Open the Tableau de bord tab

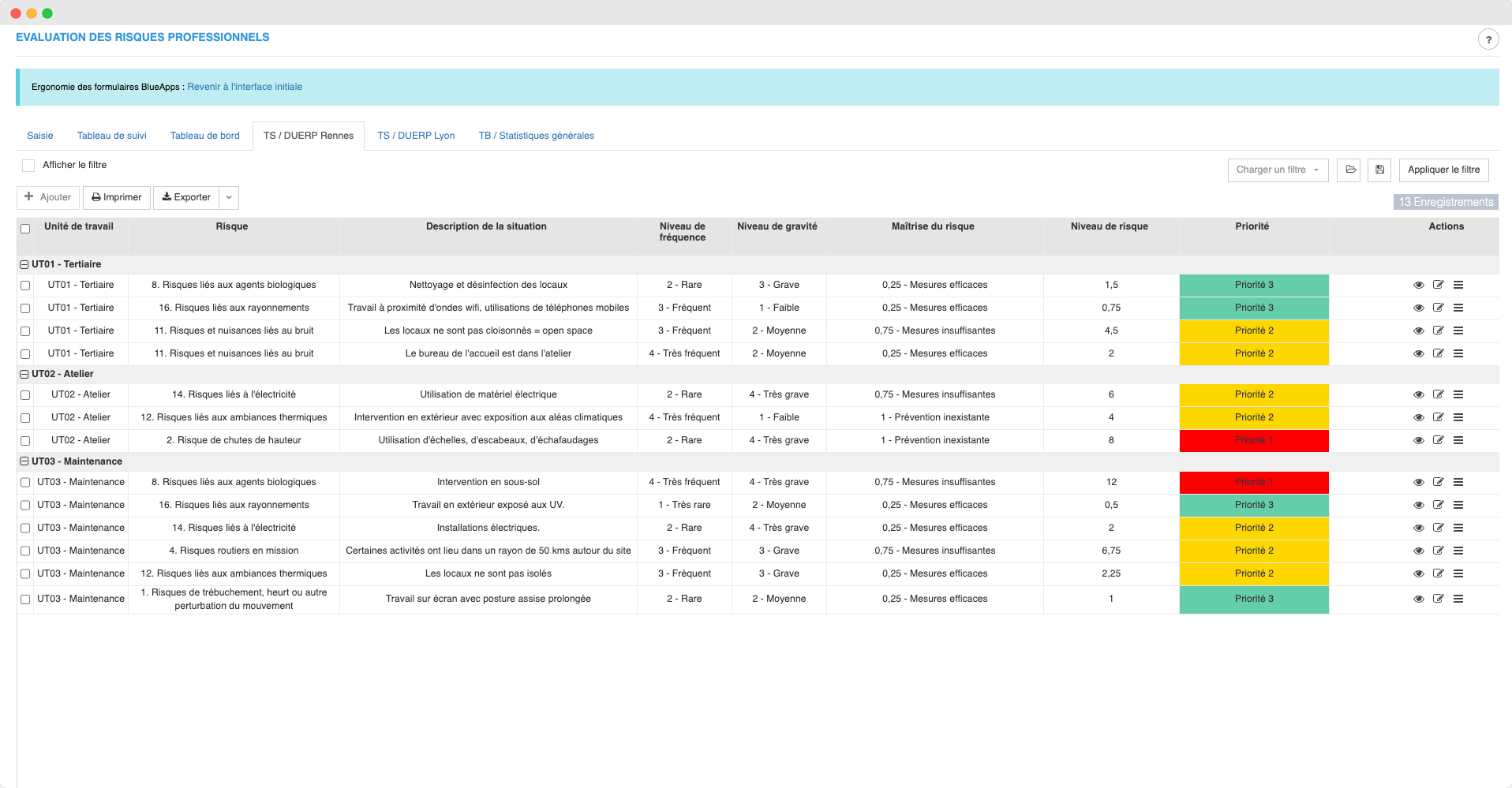pos(204,136)
